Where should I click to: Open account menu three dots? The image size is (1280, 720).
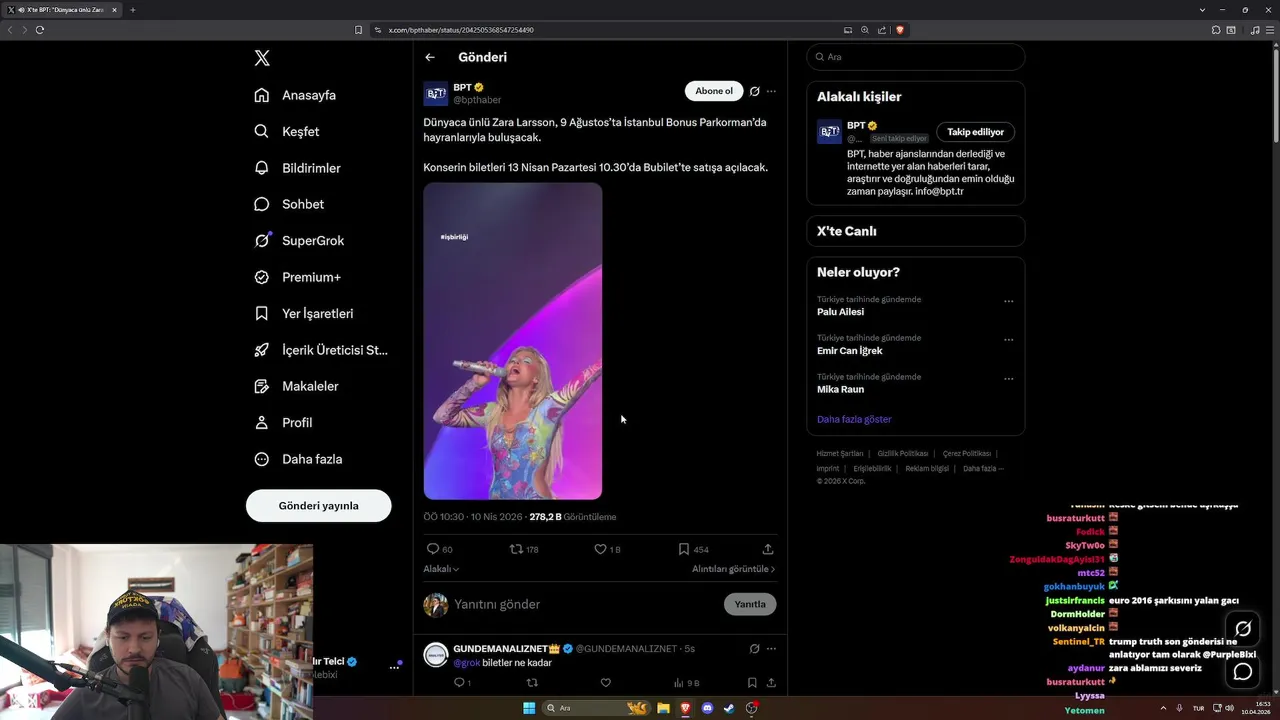click(394, 667)
